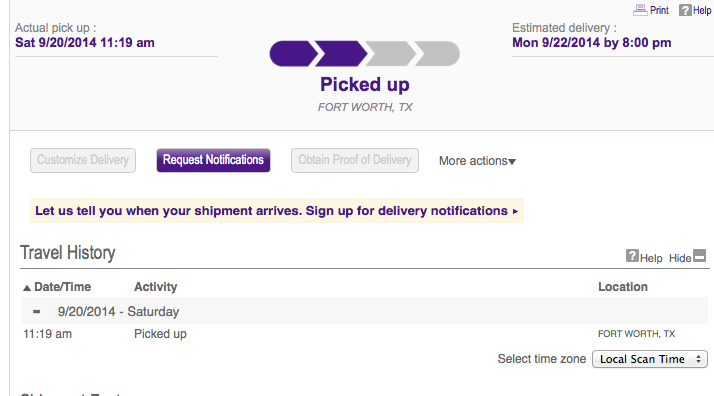Sort by Date/Time column arrow
This screenshot has height=396, width=714.
pyautogui.click(x=27, y=288)
